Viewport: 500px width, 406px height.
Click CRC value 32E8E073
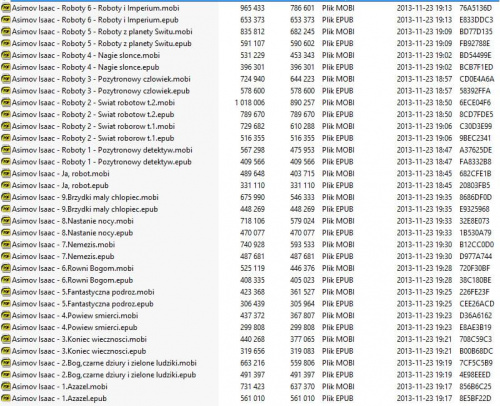click(474, 221)
